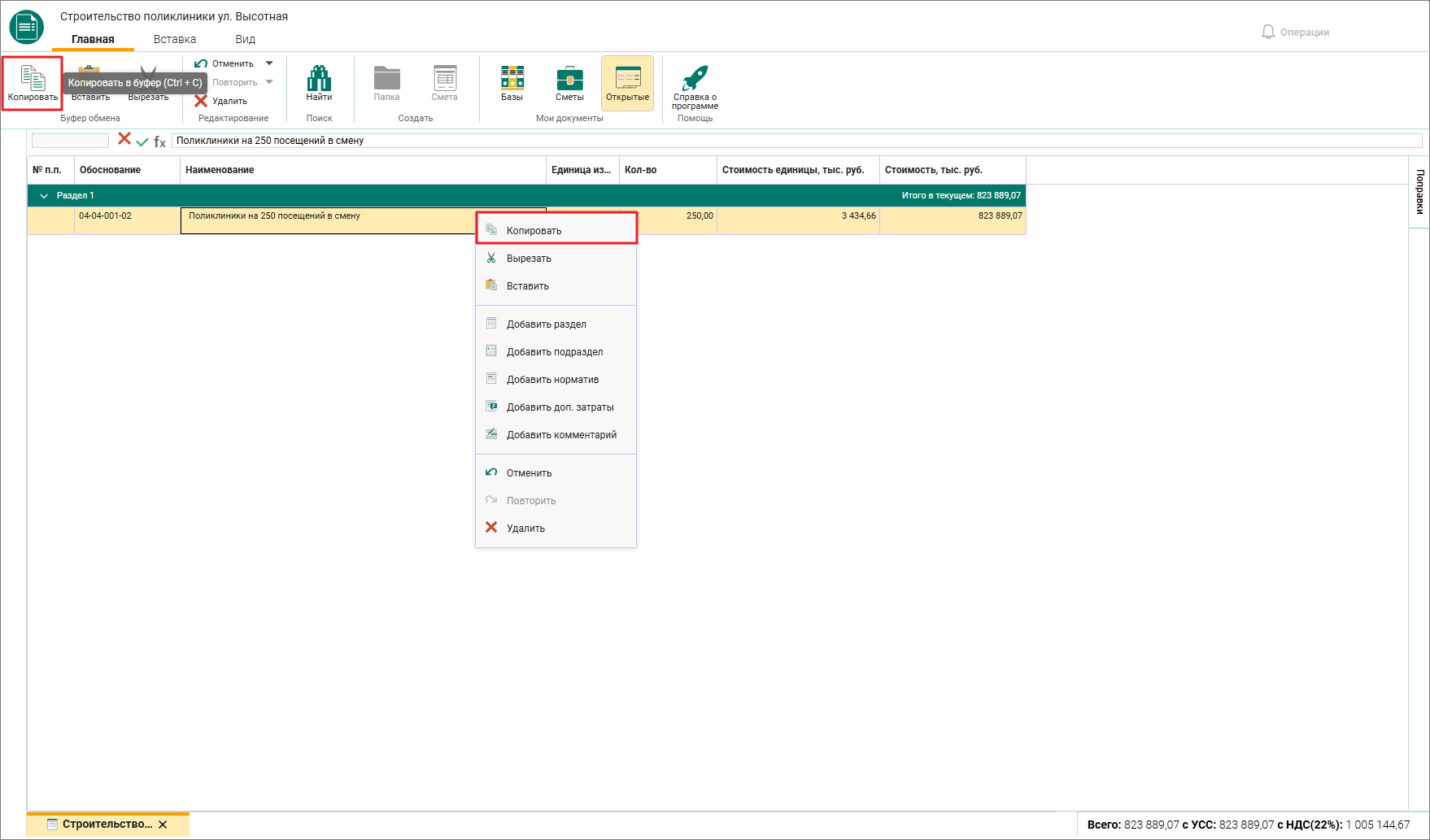Collapse the Раздел 1 section chevron
The height and width of the screenshot is (840, 1430).
(44, 196)
